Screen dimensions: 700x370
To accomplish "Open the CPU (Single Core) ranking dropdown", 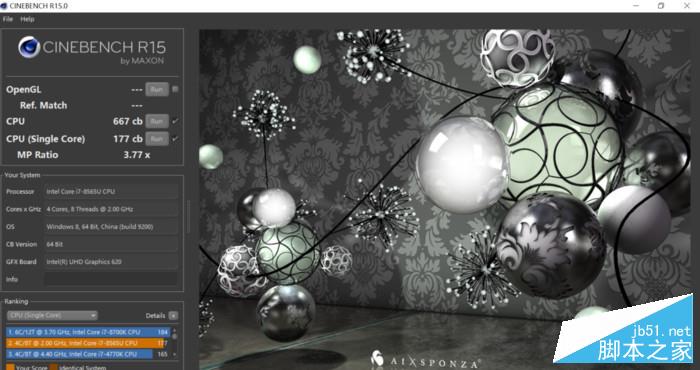I will [52, 316].
